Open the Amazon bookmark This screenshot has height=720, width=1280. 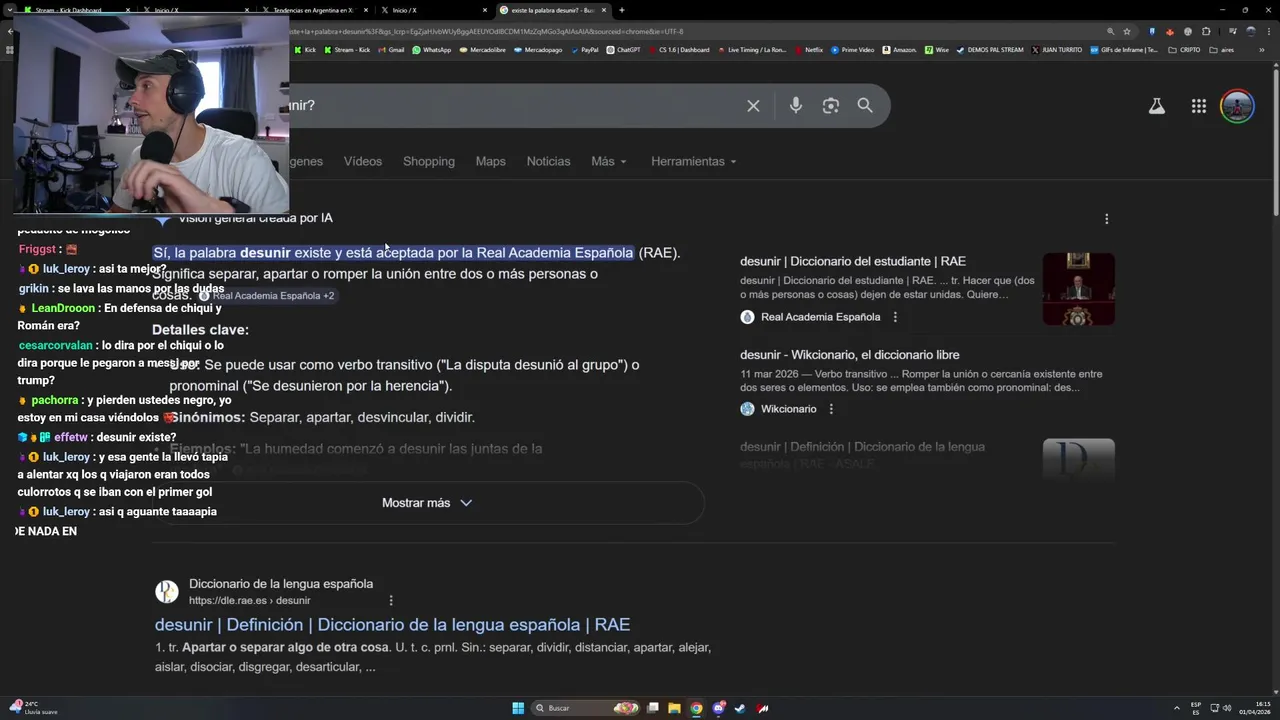coord(900,49)
